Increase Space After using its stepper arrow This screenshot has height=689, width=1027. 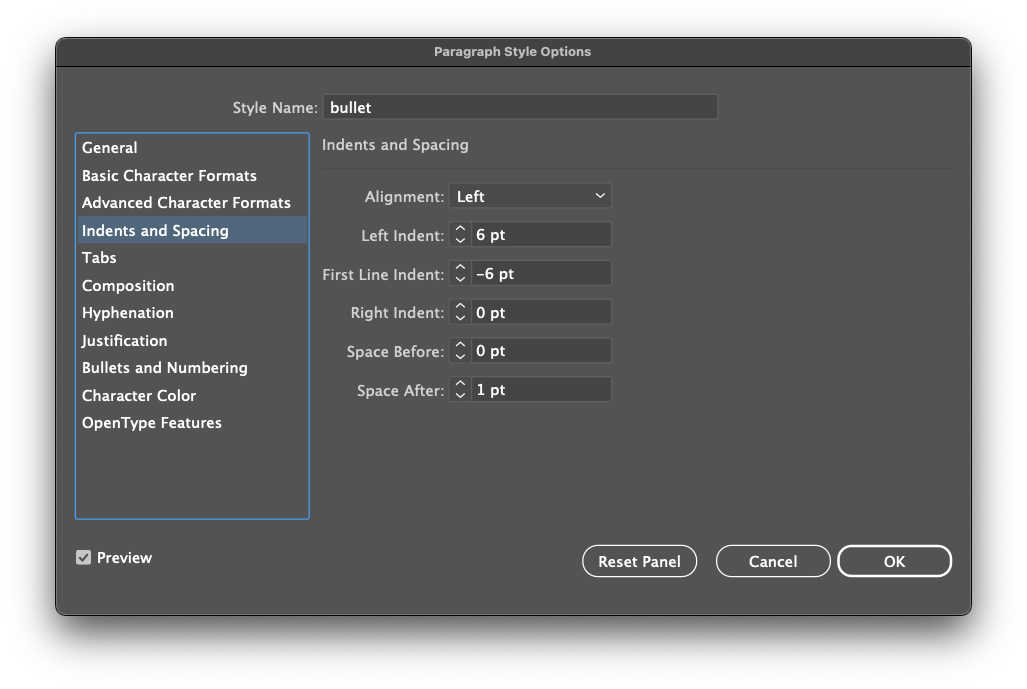[460, 384]
